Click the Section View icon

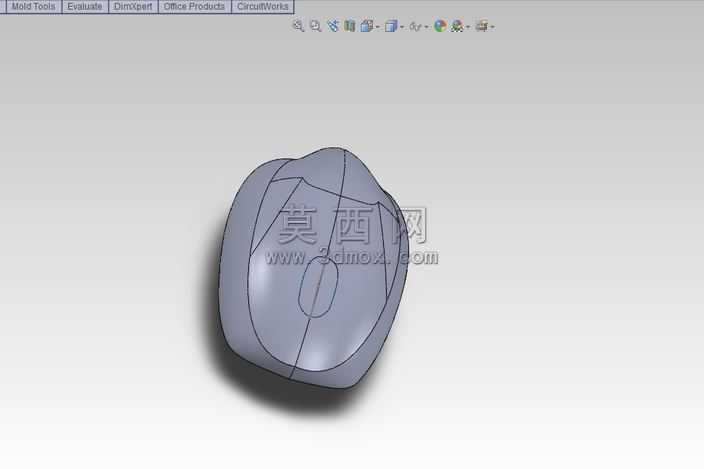click(350, 26)
